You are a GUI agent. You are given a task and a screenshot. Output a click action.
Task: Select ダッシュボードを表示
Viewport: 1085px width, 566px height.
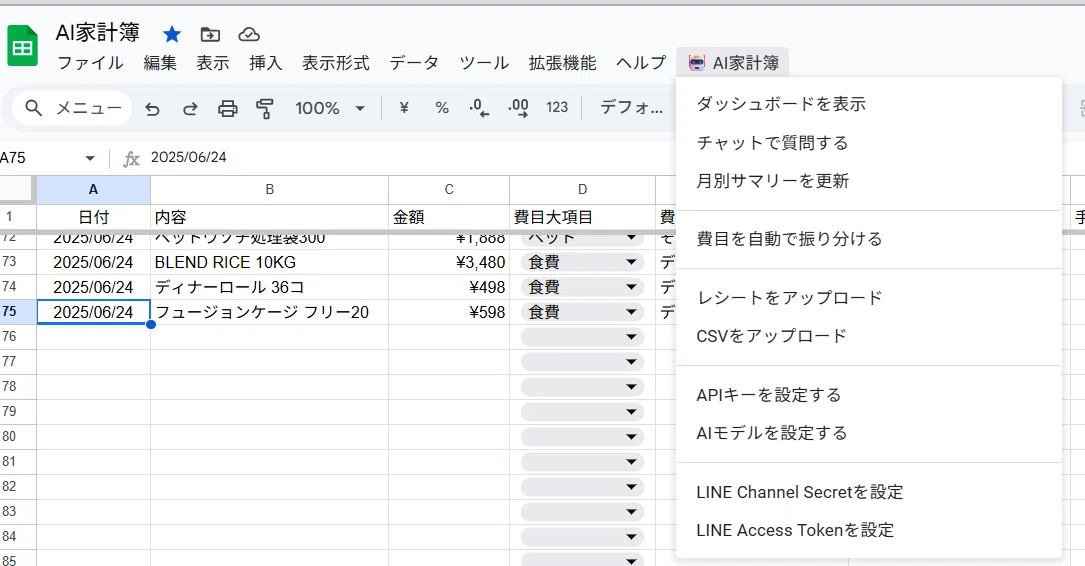[868, 104]
